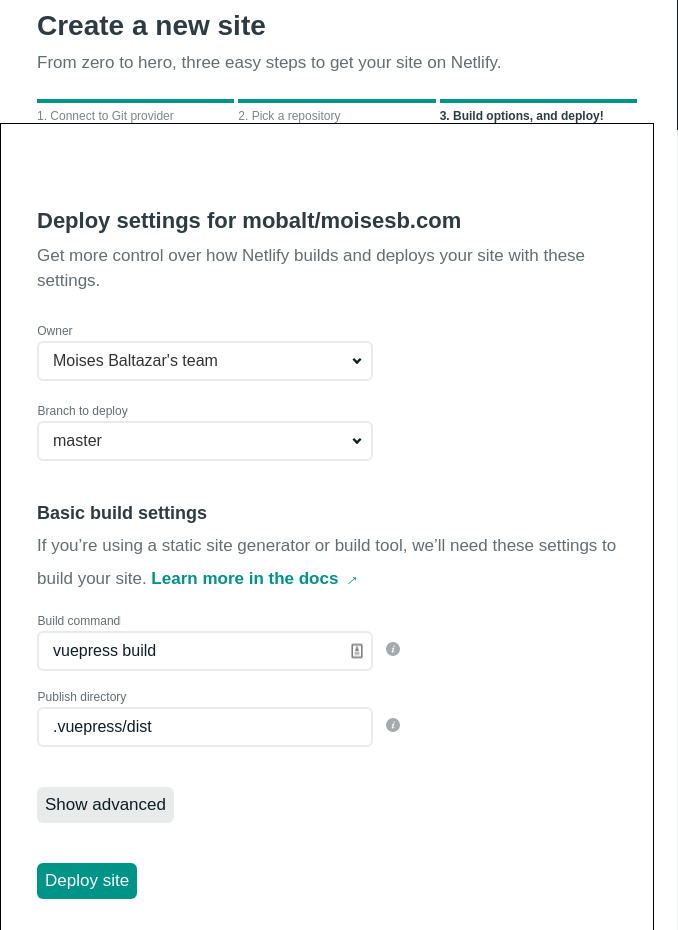Click the Show advanced button
Screen dimensions: 678x930
point(106,805)
